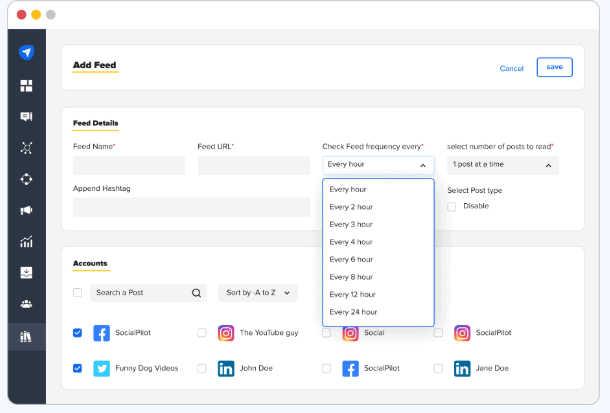Enable the Disable post type checkbox
Screen dimensions: 610x413
coord(452,206)
